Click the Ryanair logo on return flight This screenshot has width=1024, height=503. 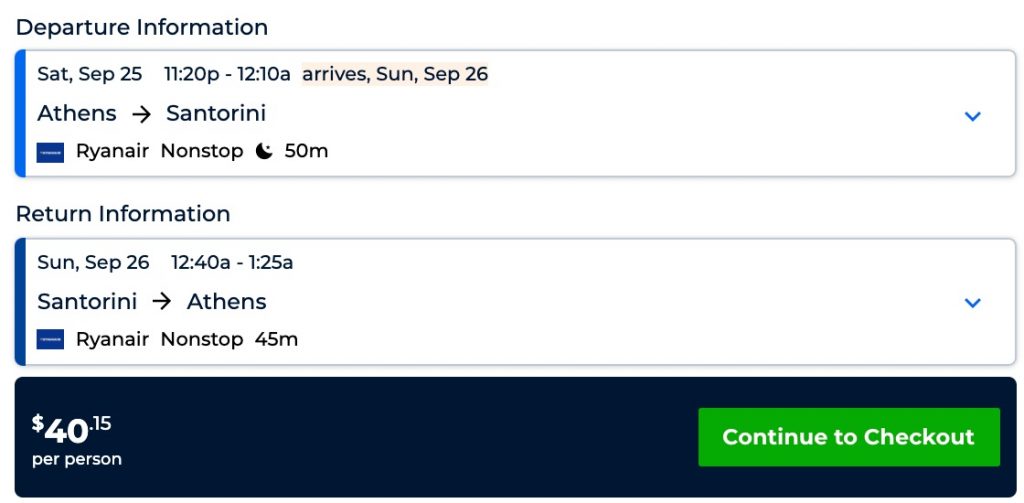pyautogui.click(x=50, y=340)
